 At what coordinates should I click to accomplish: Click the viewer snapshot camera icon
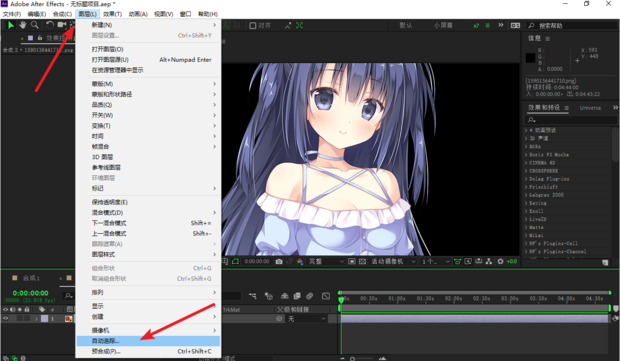279,261
